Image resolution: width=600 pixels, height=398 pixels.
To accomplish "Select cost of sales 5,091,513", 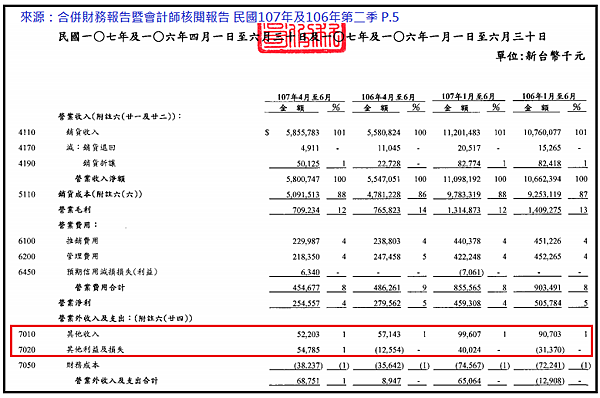I will [x=302, y=195].
